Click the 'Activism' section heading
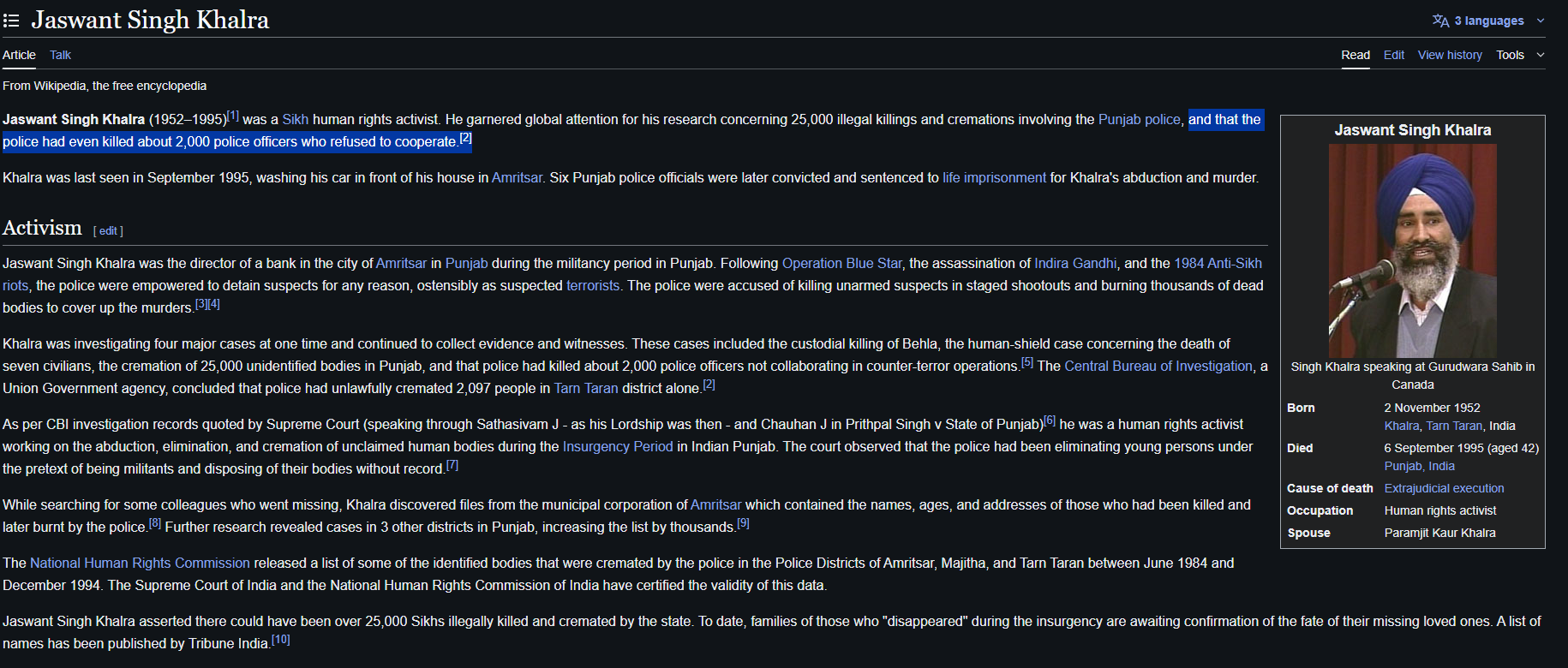The image size is (1568, 668). click(x=42, y=228)
